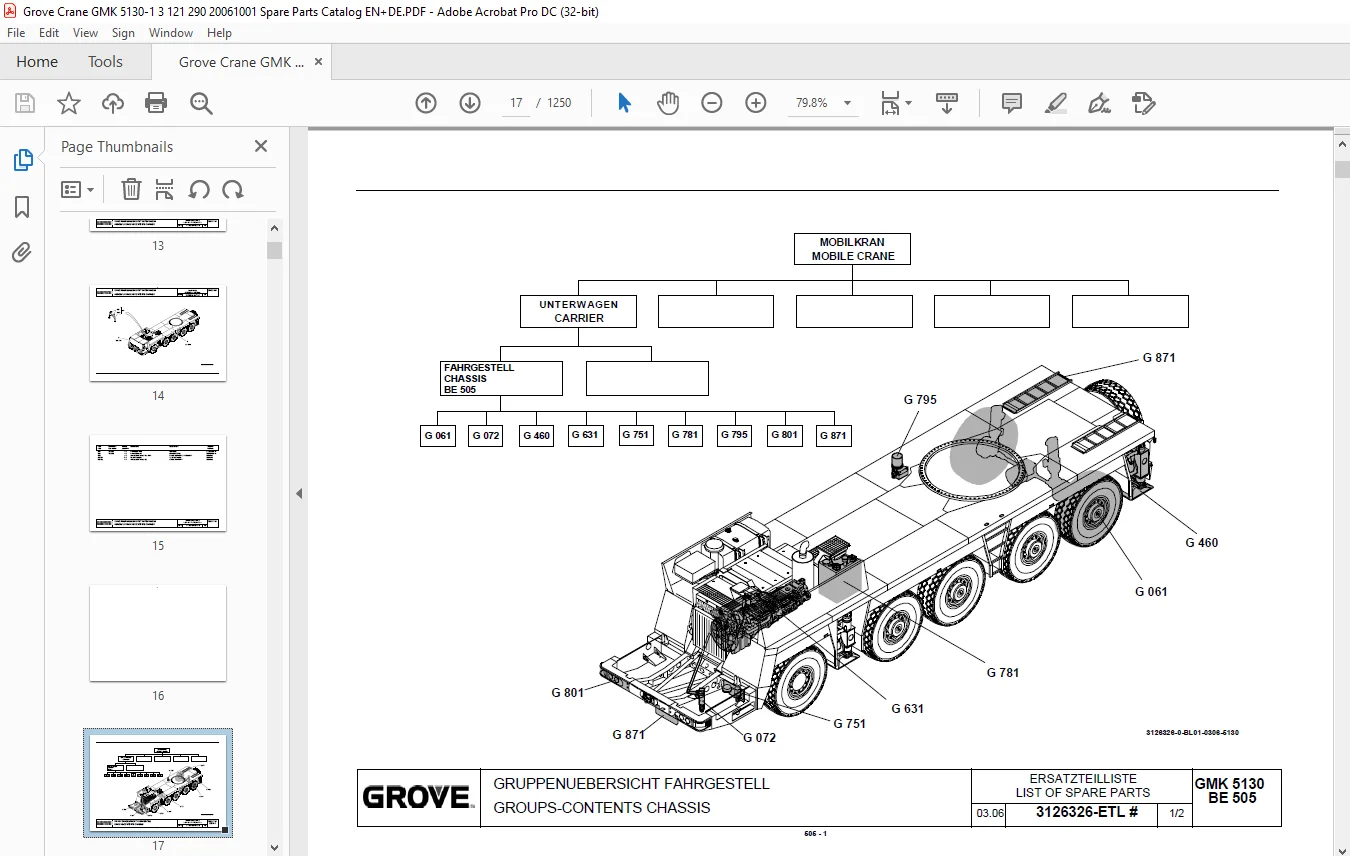The image size is (1350, 856).
Task: Close the Page Thumbnails panel
Action: pyautogui.click(x=260, y=146)
